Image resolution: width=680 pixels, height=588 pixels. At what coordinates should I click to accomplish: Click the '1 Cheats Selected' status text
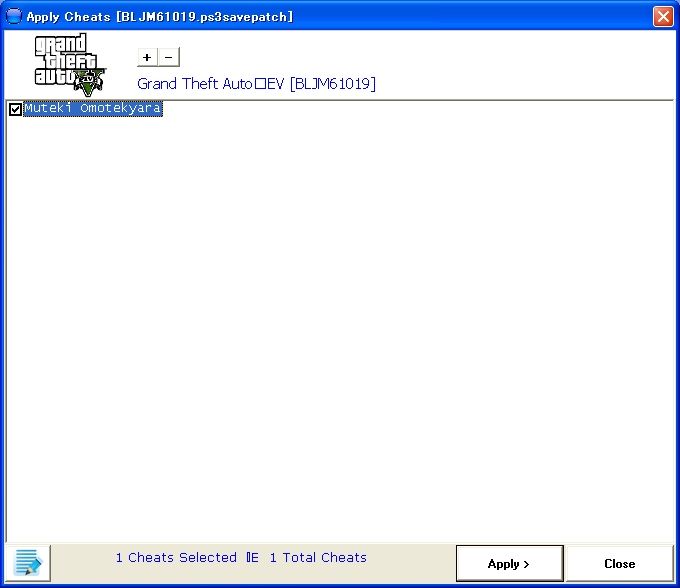pos(176,557)
